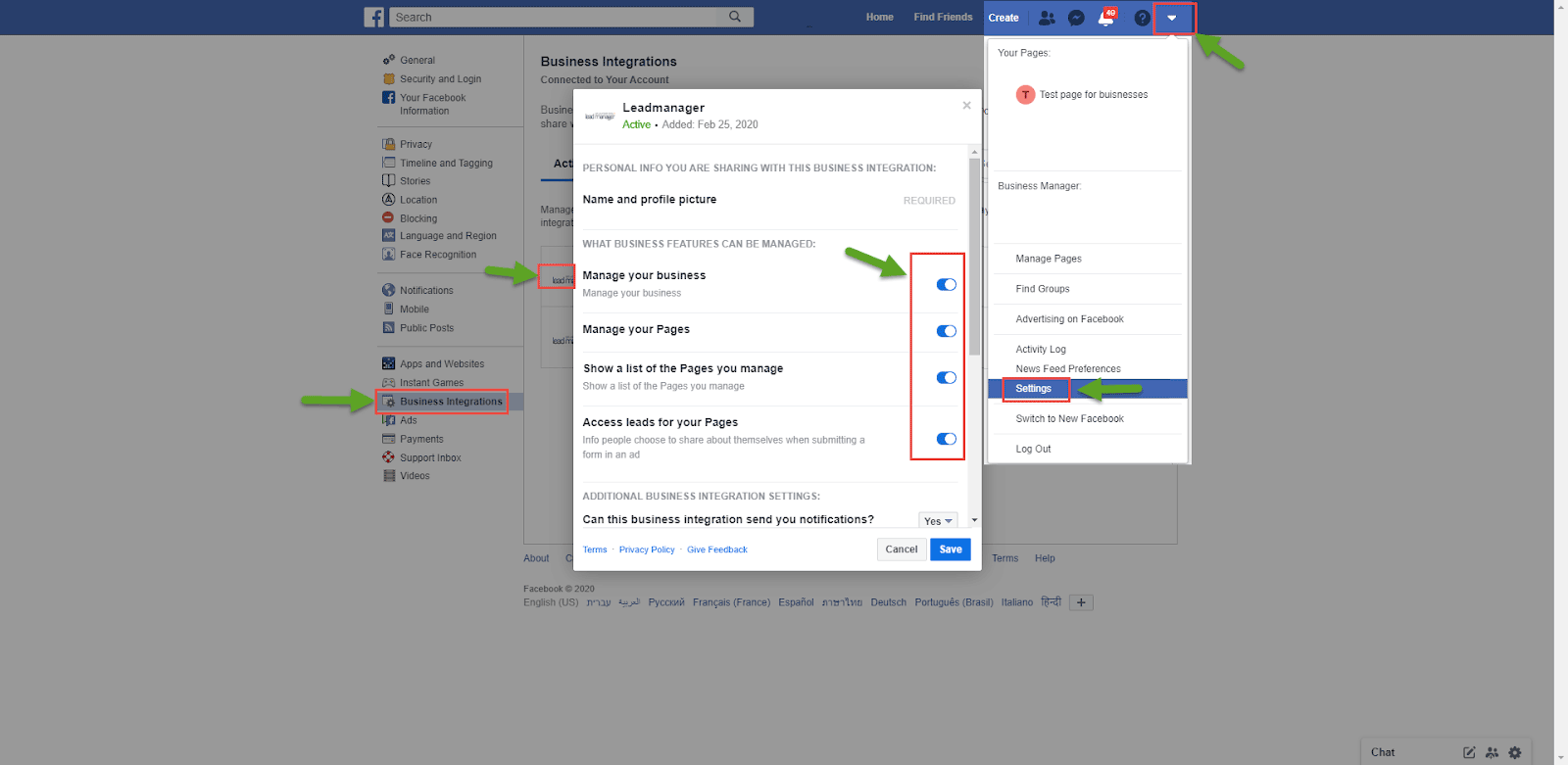This screenshot has width=1568, height=765.
Task: Click the Facebook logo icon
Action: (374, 18)
